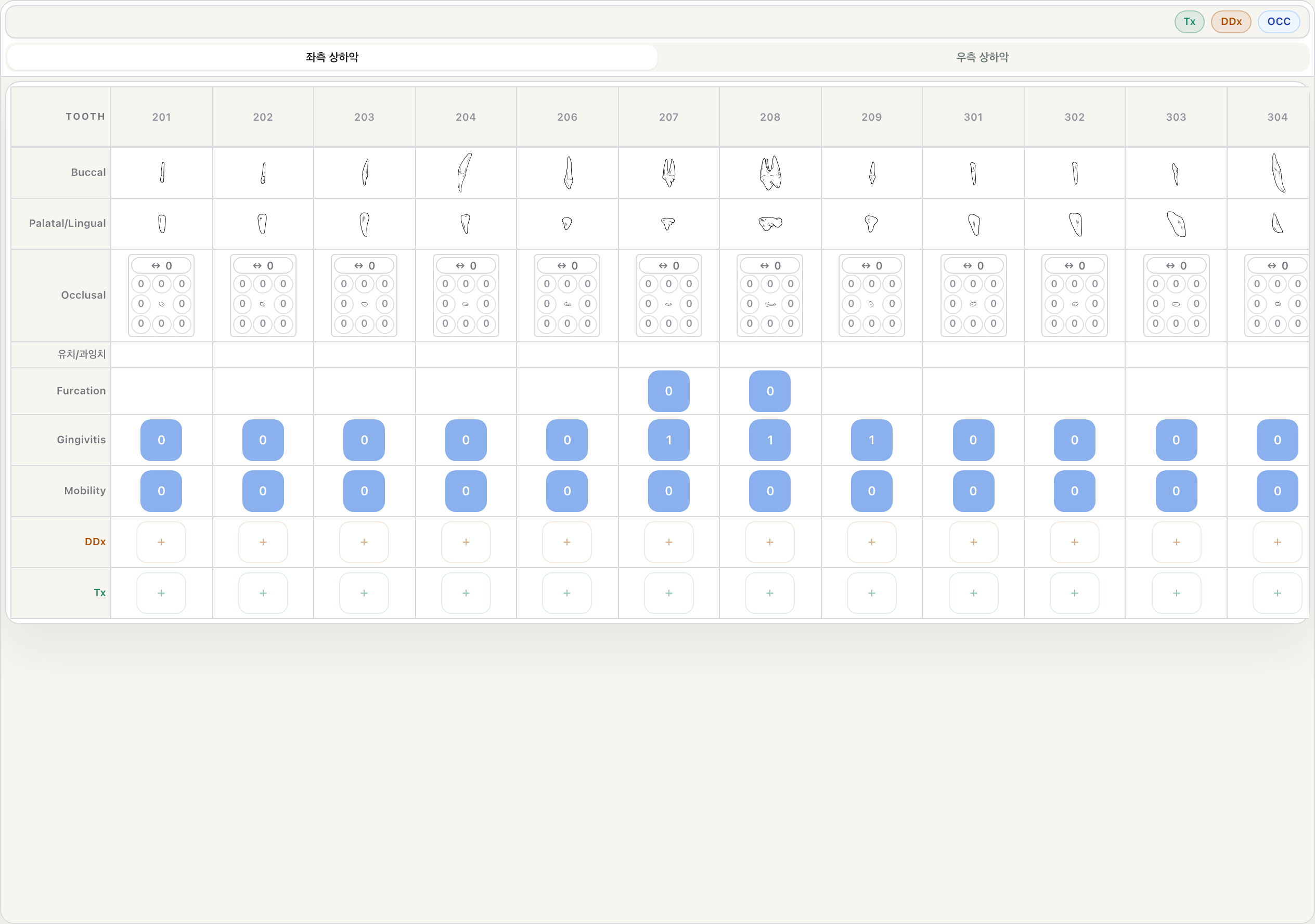Click the Furcation row label
Viewport: 1315px width, 924px height.
(81, 391)
